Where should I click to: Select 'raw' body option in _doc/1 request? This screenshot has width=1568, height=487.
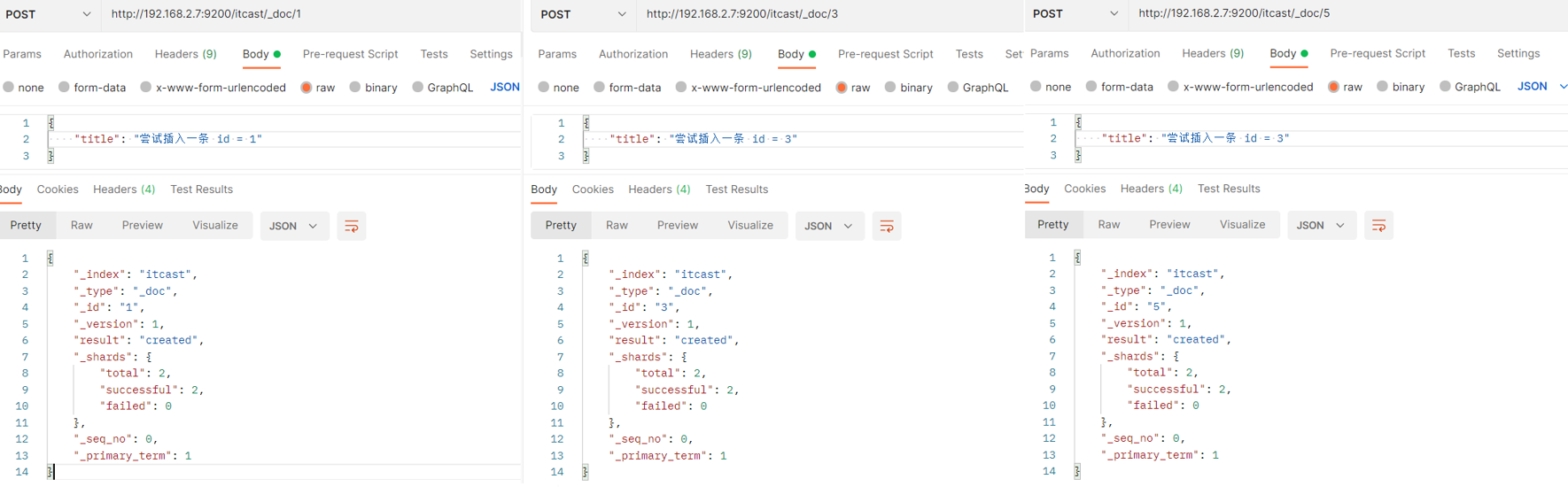coord(317,88)
